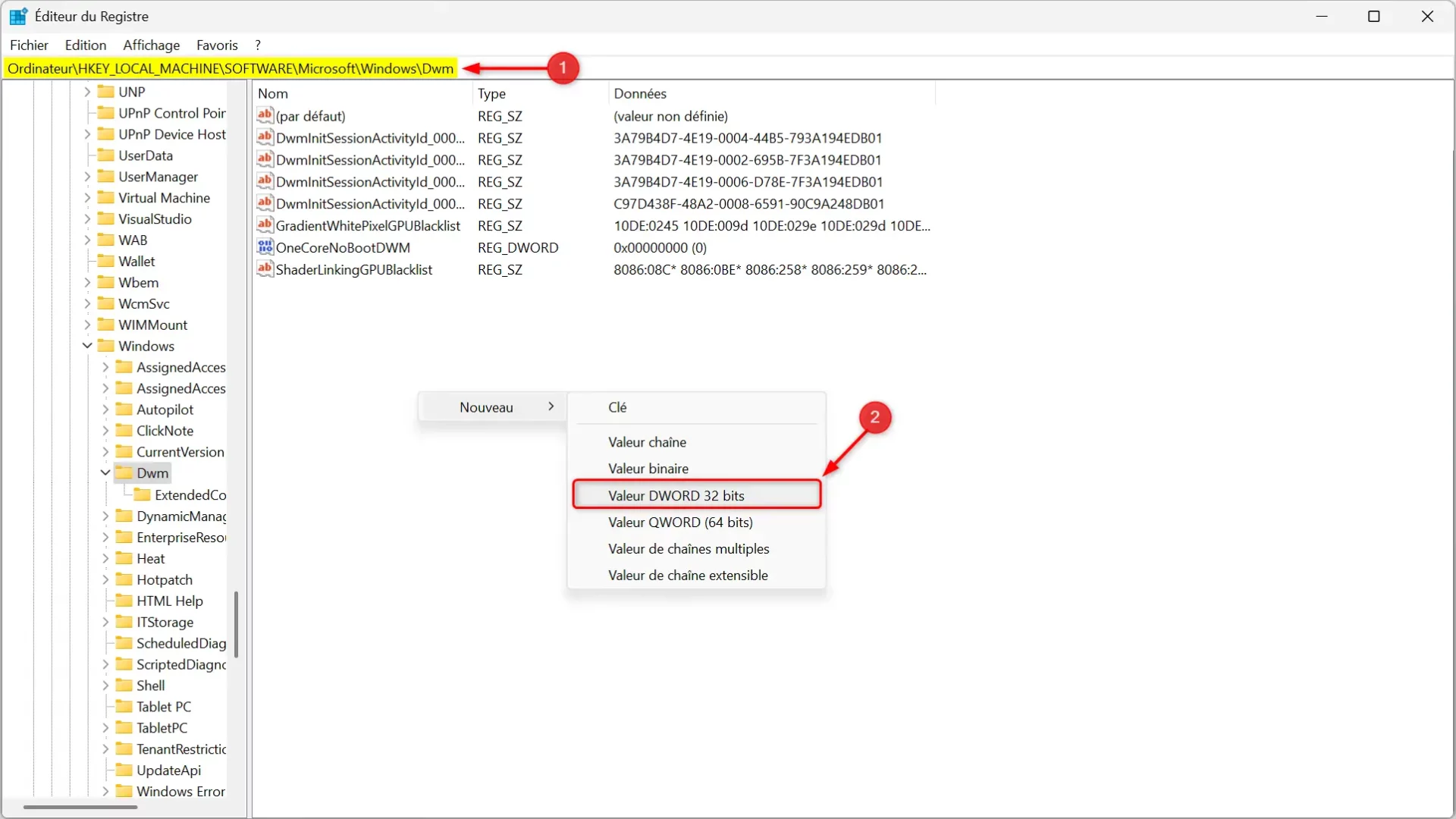
Task: Select the UPnP Device Host tree item
Action: coord(172,134)
